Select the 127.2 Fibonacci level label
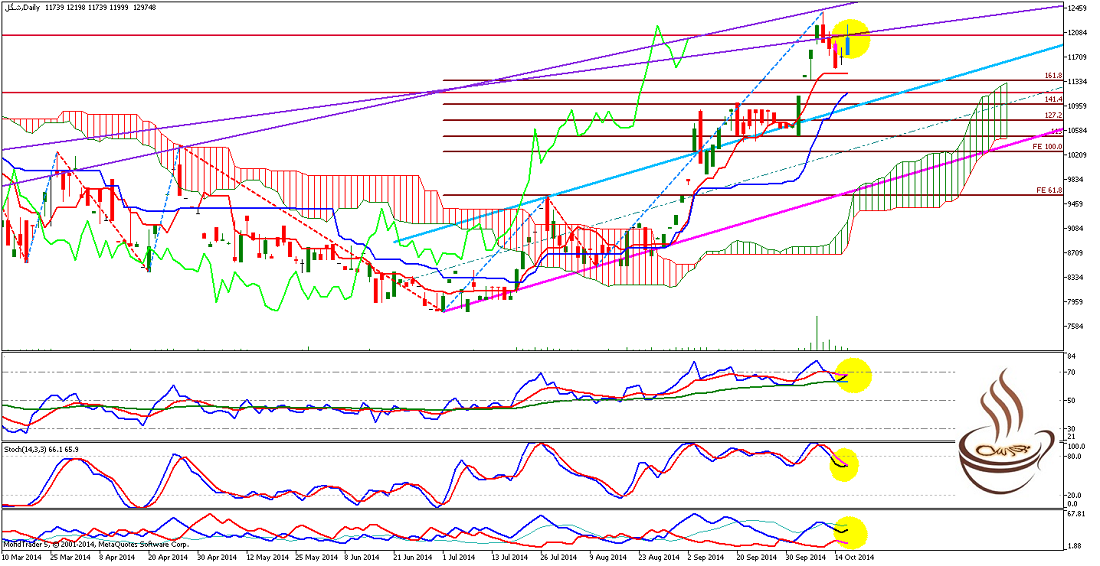The width and height of the screenshot is (1100, 566). pos(1052,115)
